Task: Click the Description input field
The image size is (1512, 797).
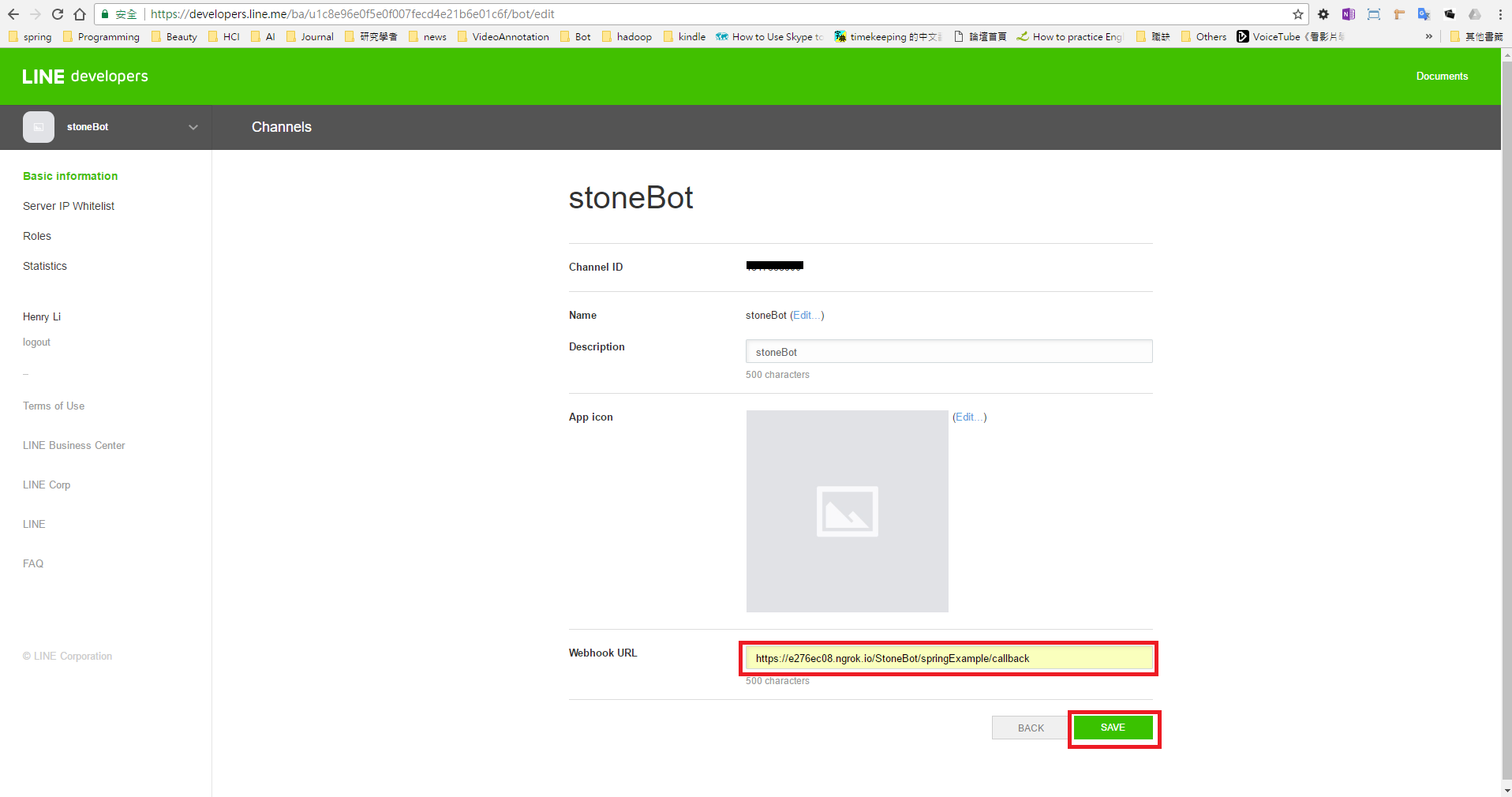Action: pyautogui.click(x=949, y=351)
